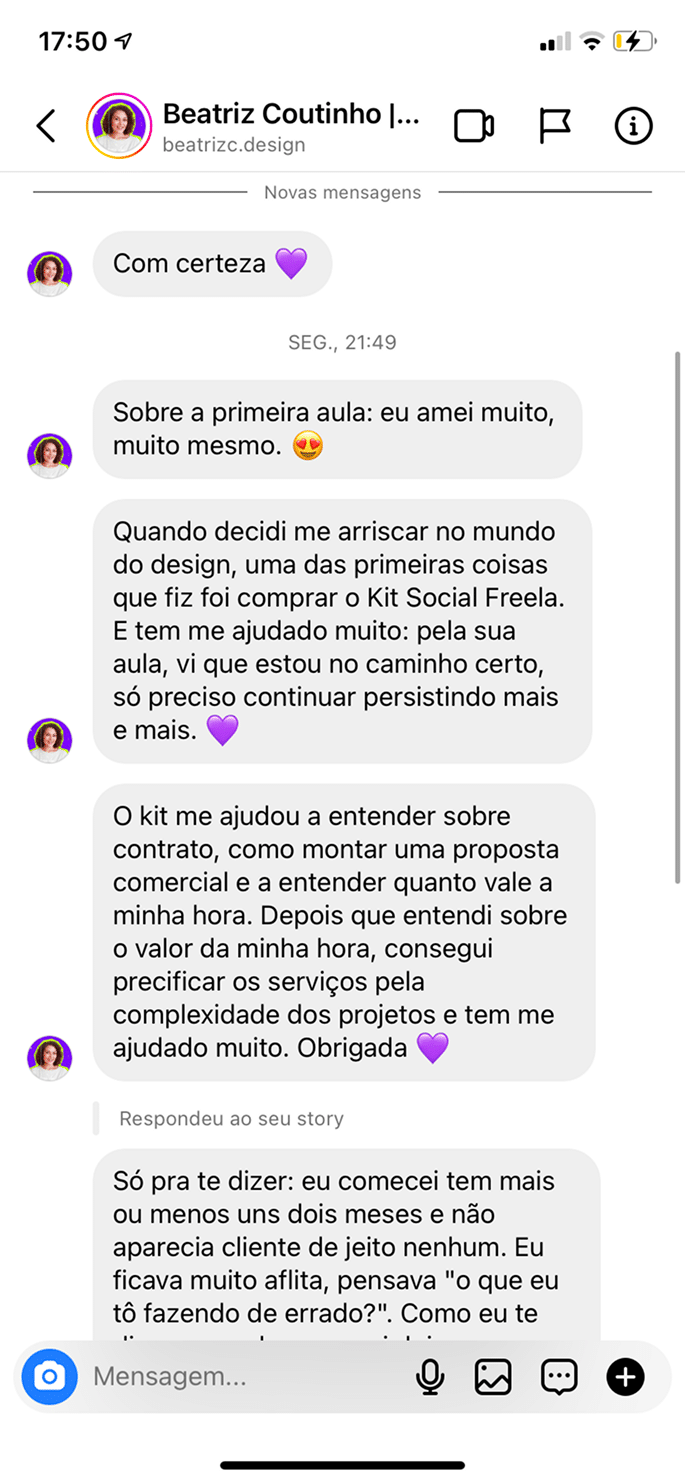Open photo gallery picker icon

tap(493, 1377)
